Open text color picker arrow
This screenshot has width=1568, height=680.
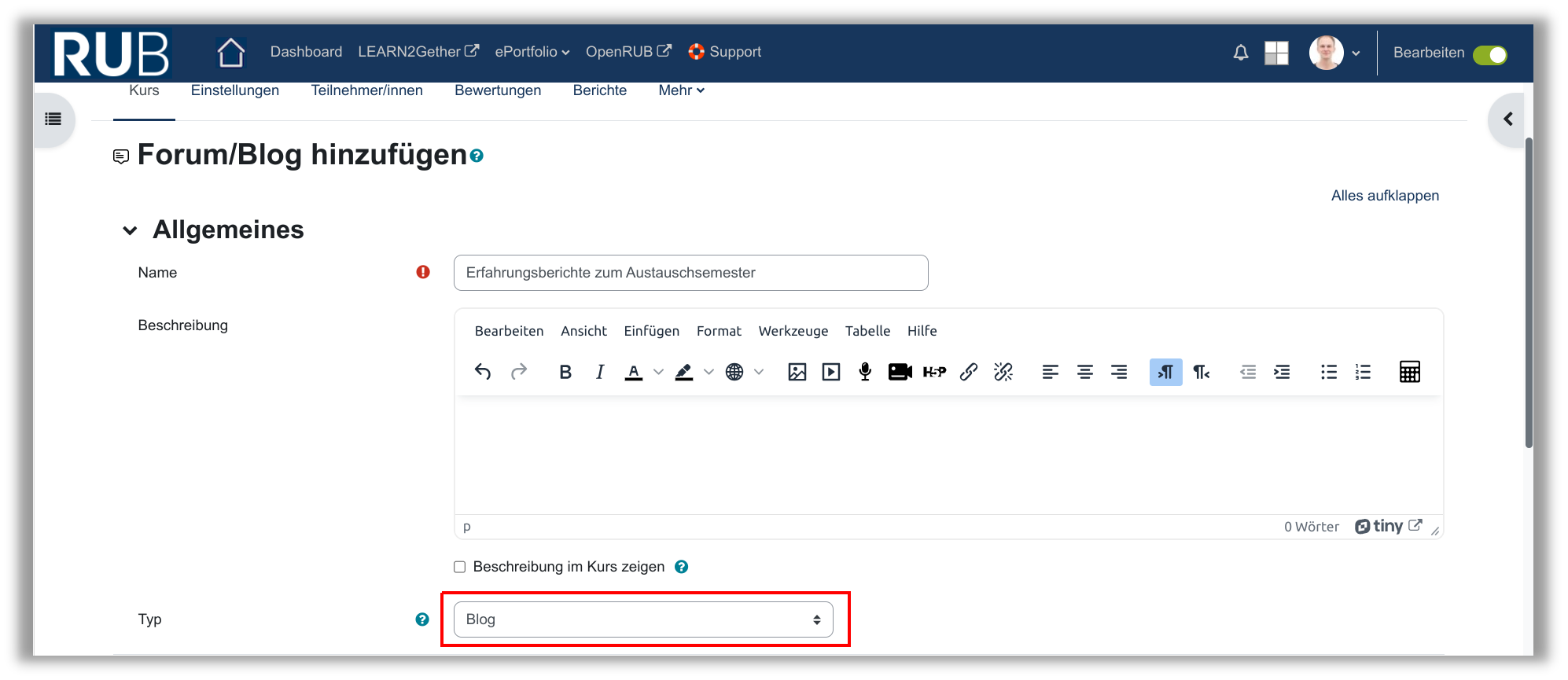(659, 372)
